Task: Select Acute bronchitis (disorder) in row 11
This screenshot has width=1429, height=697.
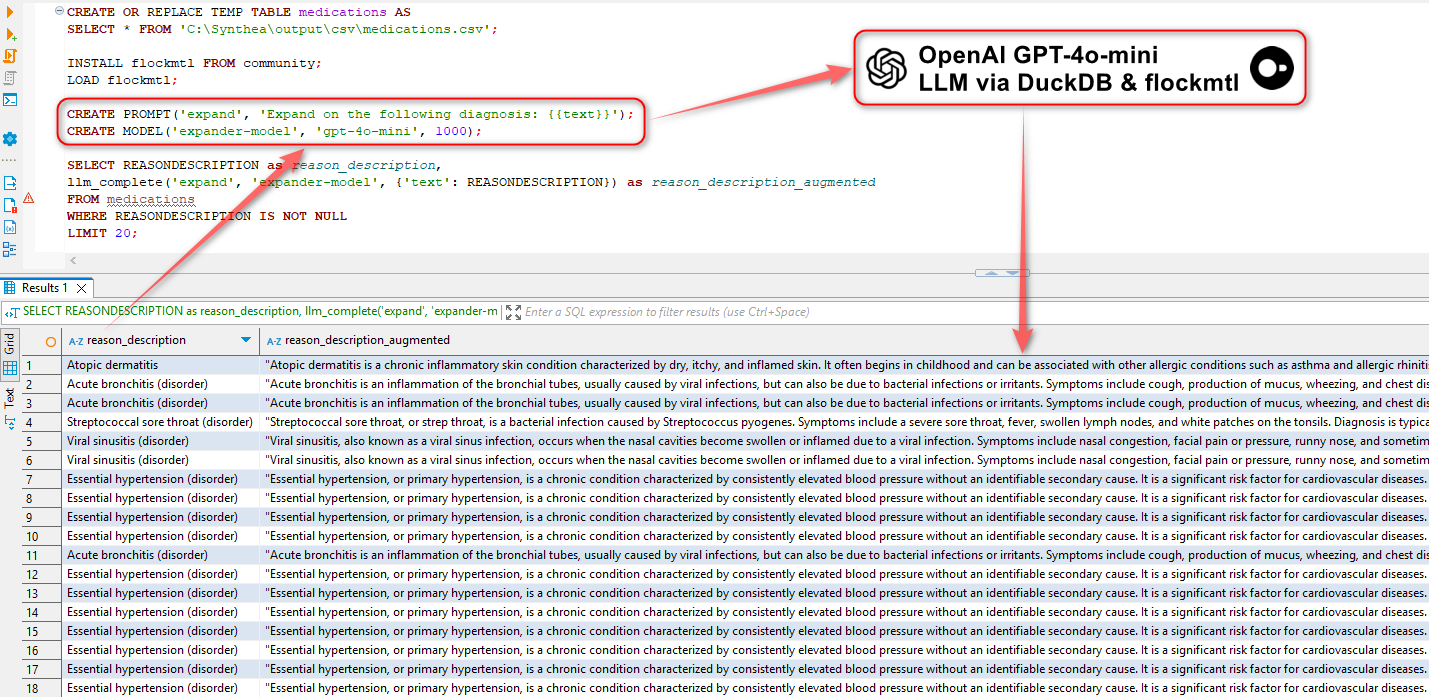Action: (x=160, y=556)
